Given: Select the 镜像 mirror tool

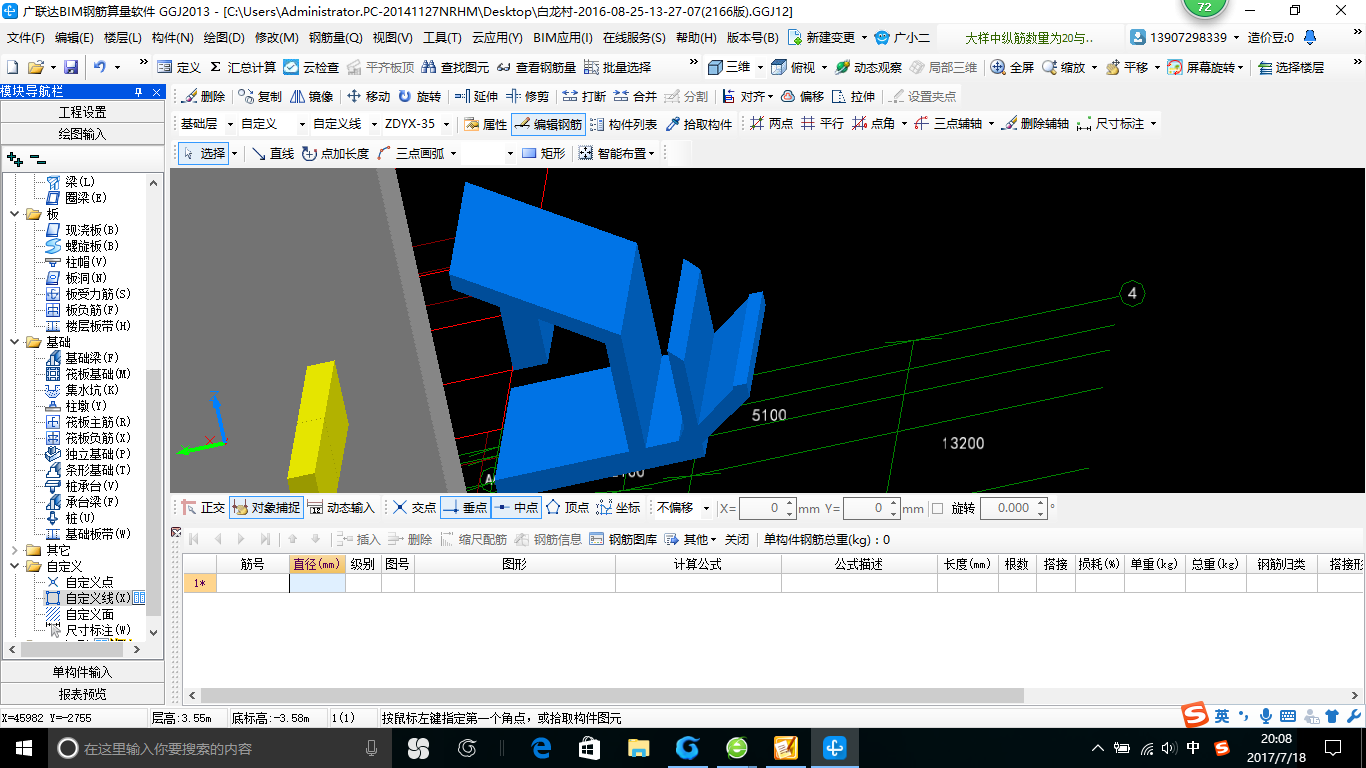Looking at the screenshot, I should point(312,97).
